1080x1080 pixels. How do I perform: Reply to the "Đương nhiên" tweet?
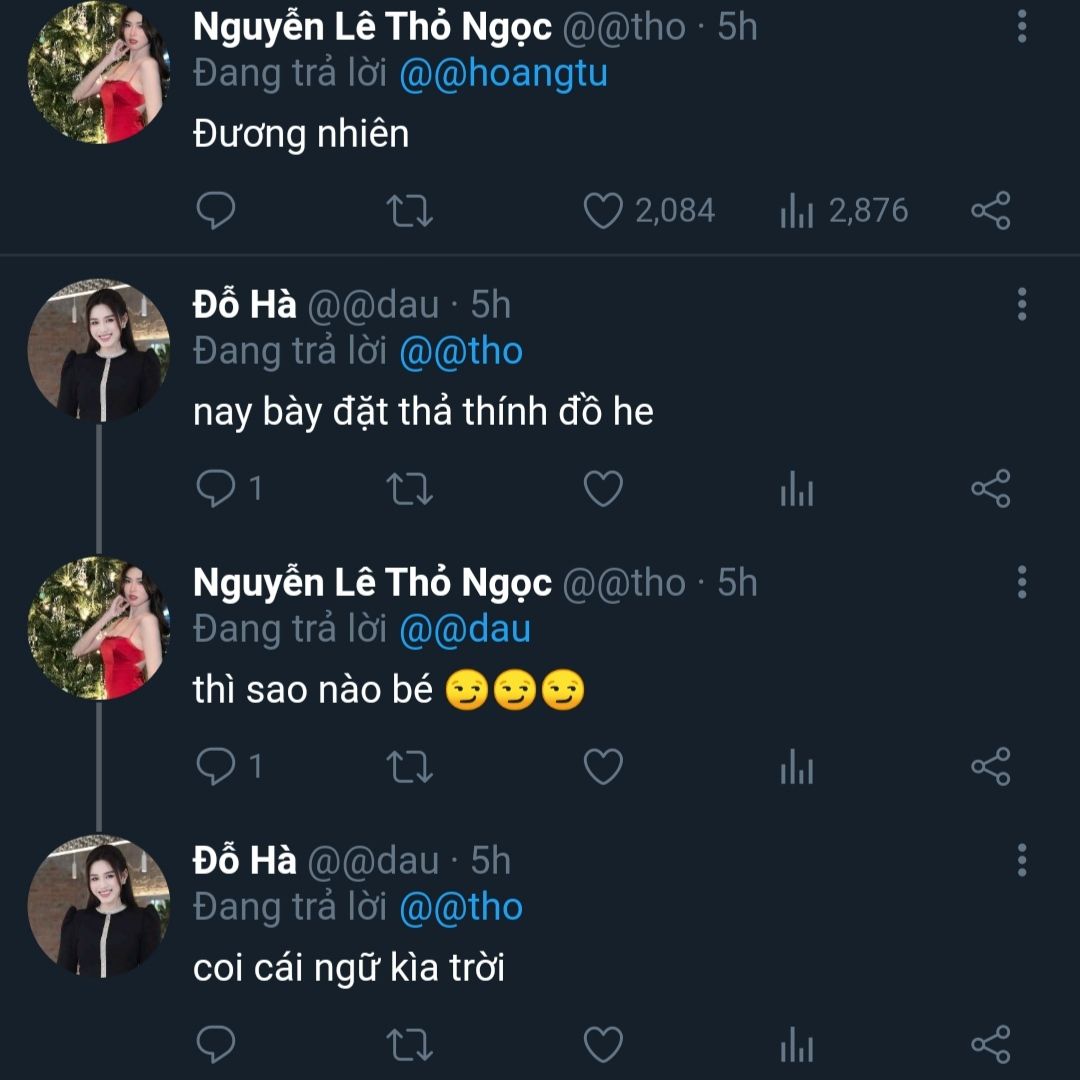pyautogui.click(x=216, y=211)
